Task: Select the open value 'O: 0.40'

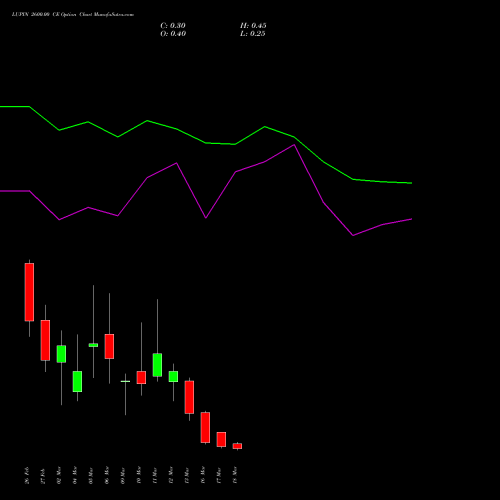Action: point(173,34)
